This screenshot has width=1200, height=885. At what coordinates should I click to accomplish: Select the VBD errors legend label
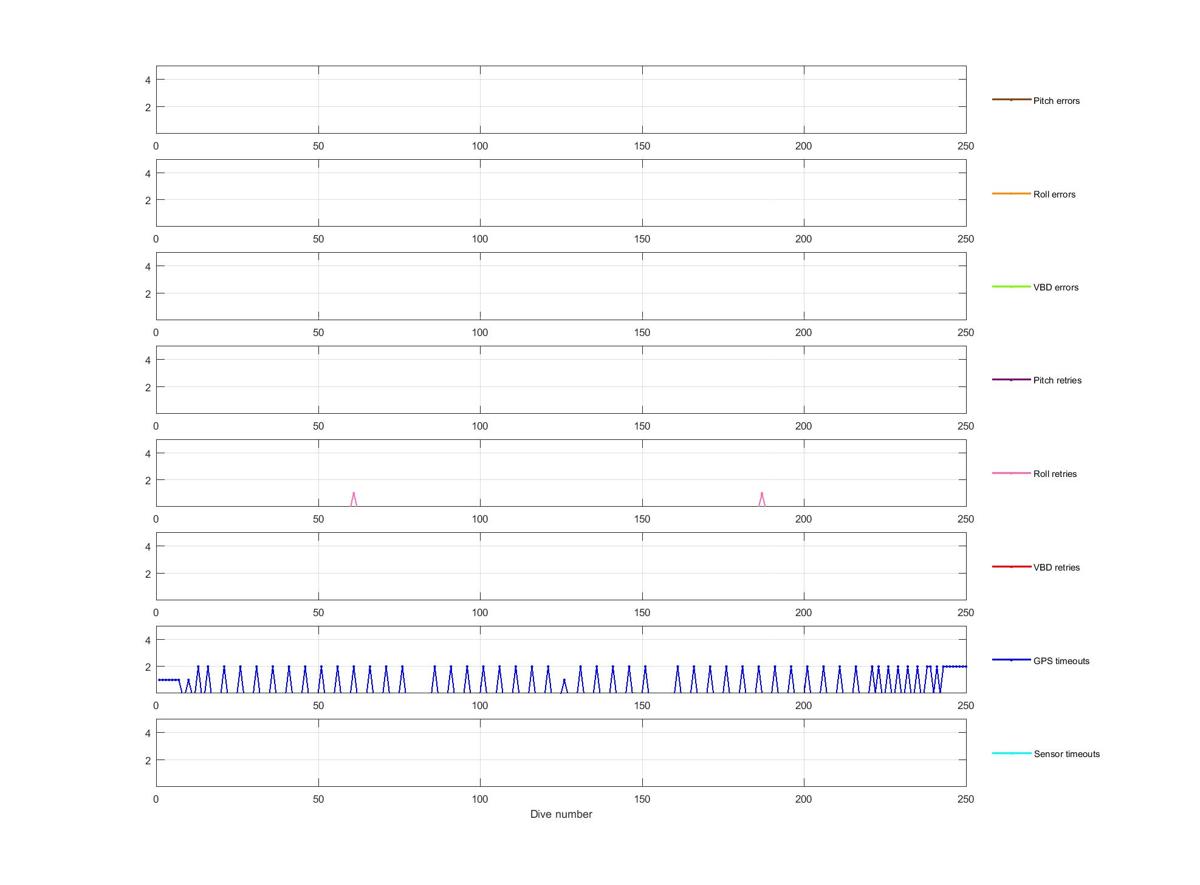(1055, 287)
